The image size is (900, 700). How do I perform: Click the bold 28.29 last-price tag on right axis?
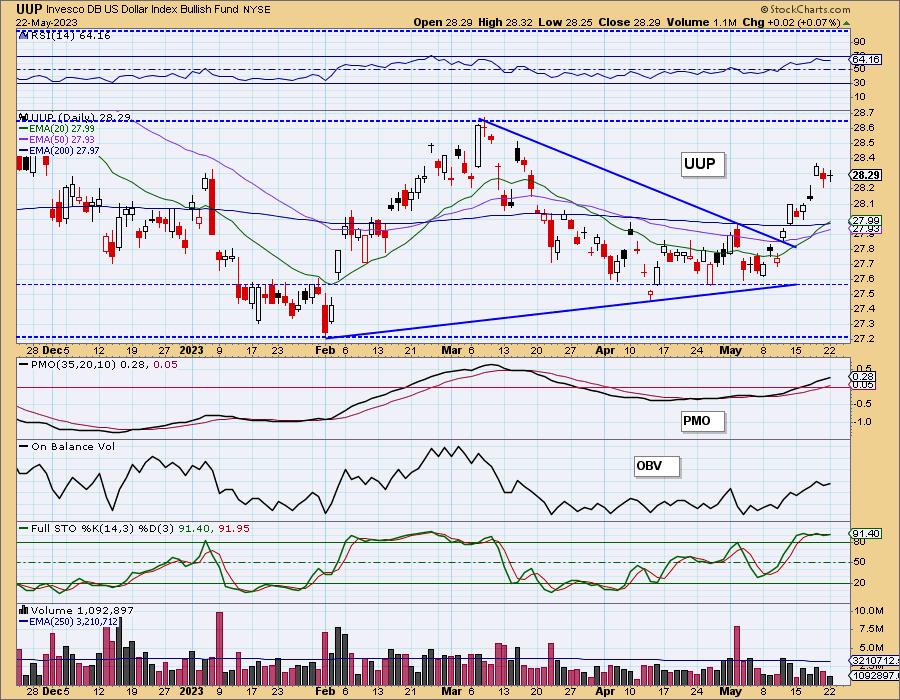[866, 175]
